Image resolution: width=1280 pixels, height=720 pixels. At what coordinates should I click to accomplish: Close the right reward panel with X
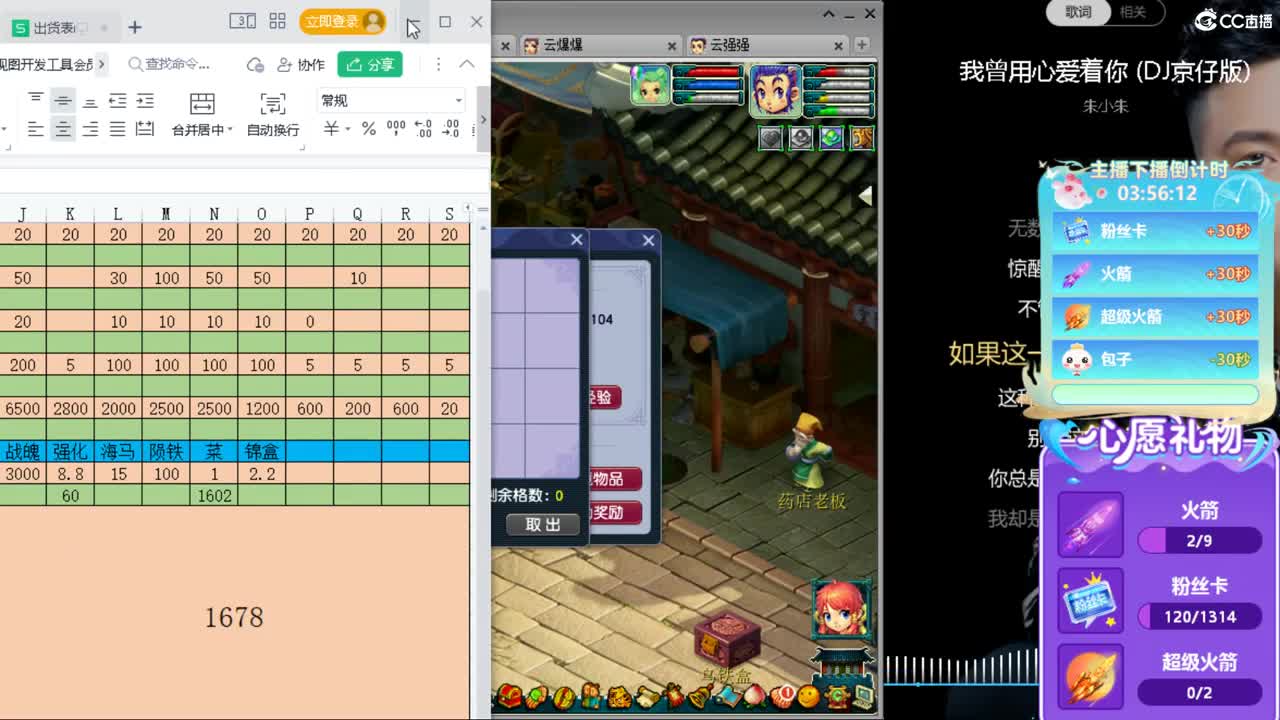pos(648,240)
